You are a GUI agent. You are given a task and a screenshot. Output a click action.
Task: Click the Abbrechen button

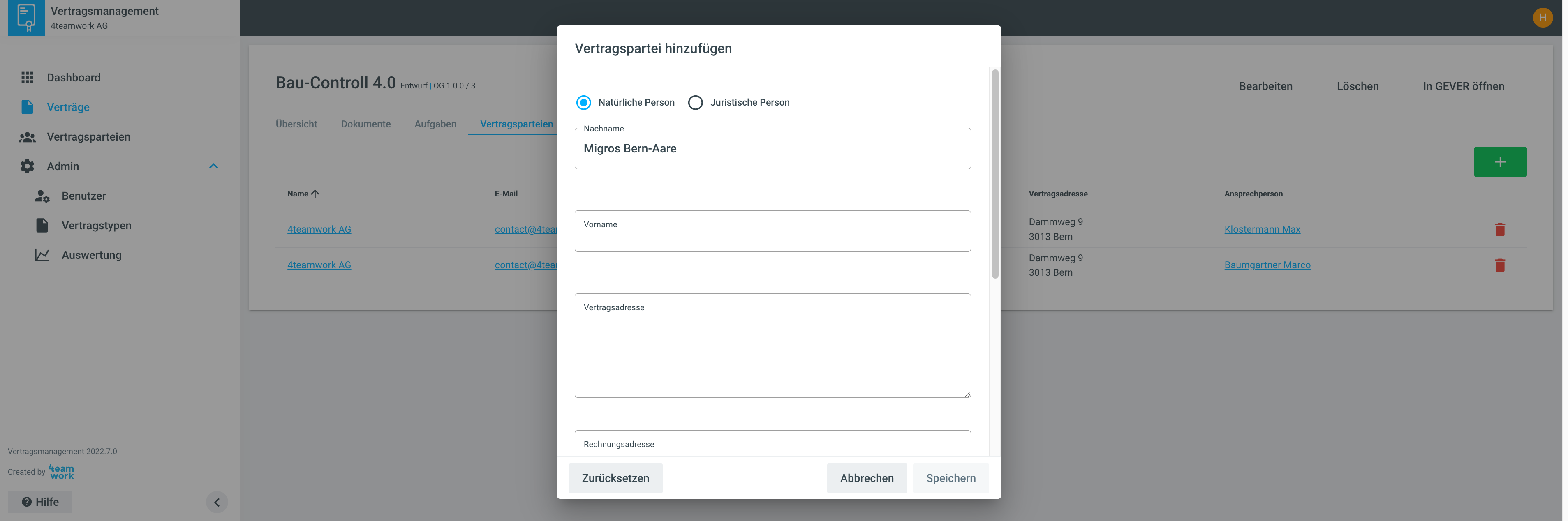click(866, 478)
